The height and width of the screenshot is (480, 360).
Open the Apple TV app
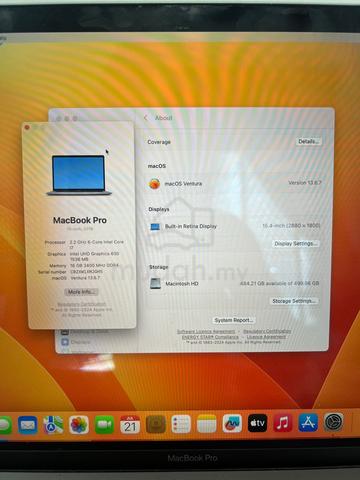pyautogui.click(x=257, y=423)
